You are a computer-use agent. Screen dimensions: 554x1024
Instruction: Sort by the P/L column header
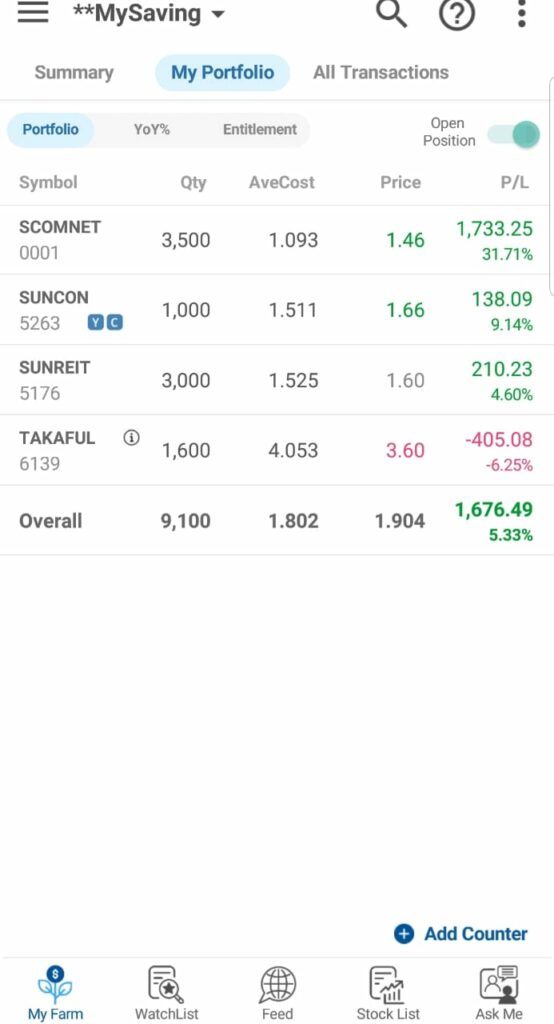515,182
